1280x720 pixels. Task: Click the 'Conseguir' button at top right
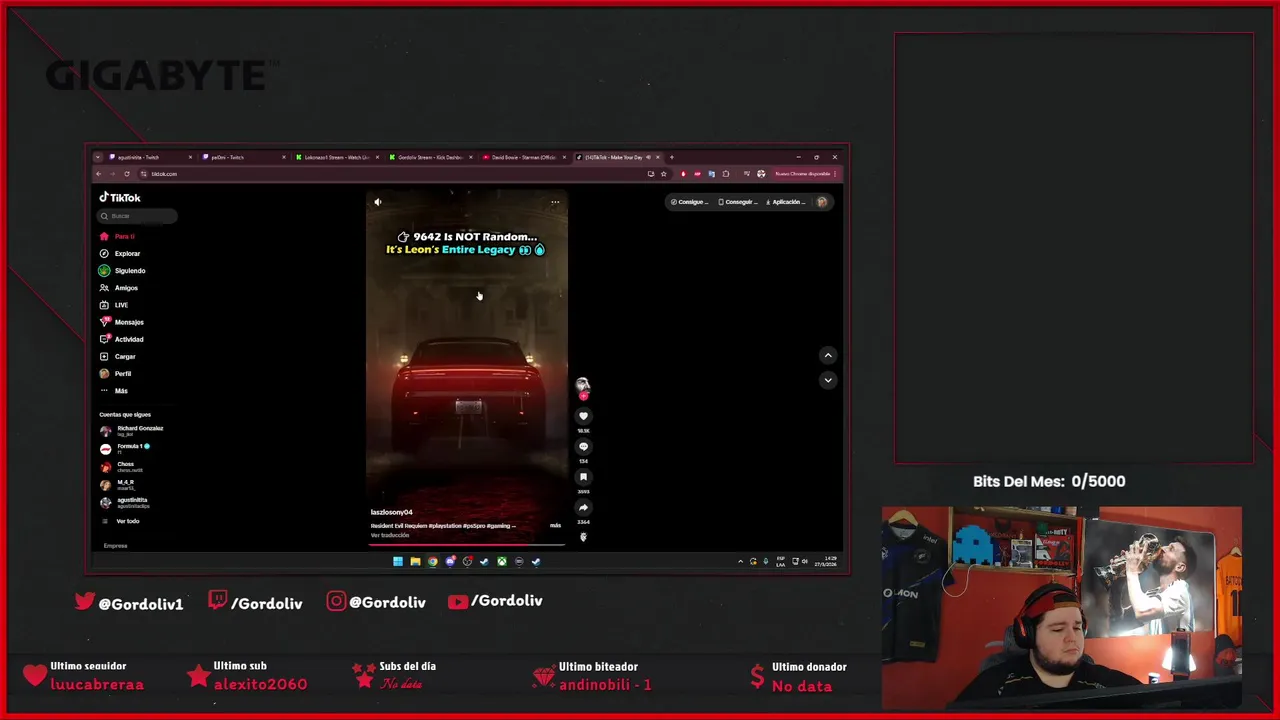(738, 202)
